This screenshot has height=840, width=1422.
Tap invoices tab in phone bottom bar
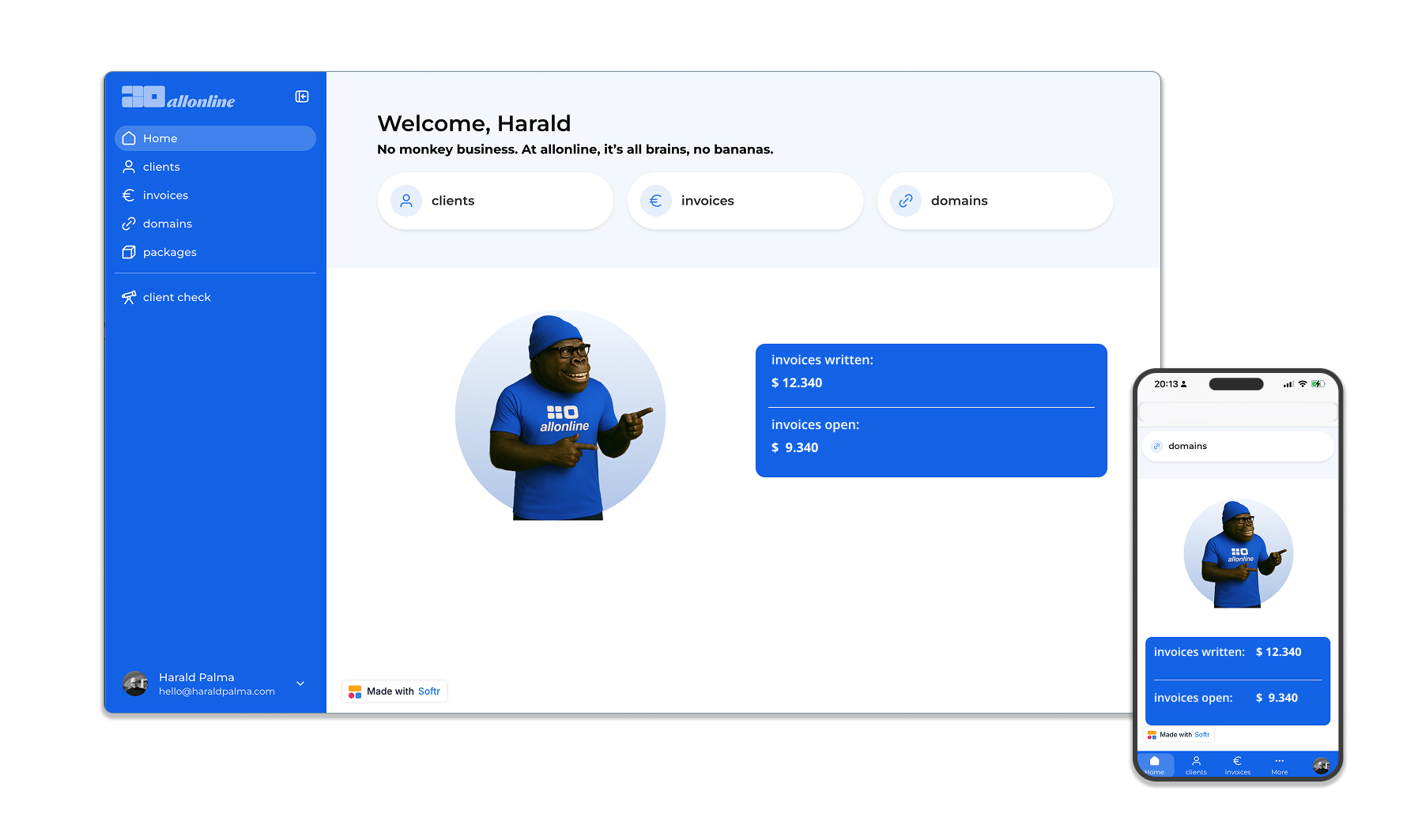1238,765
